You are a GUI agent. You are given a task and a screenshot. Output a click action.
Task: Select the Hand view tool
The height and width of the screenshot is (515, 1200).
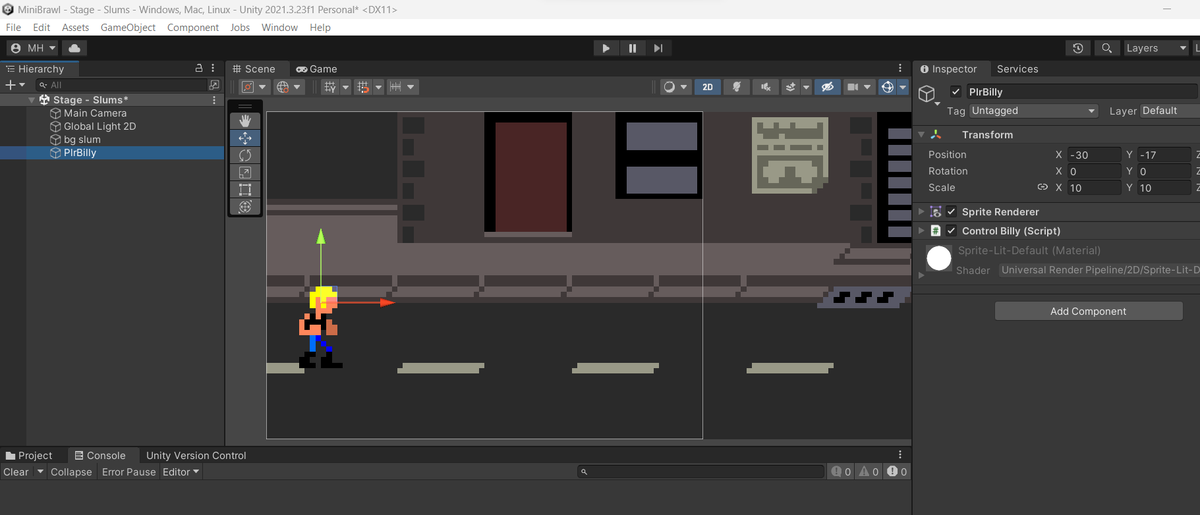click(x=245, y=120)
